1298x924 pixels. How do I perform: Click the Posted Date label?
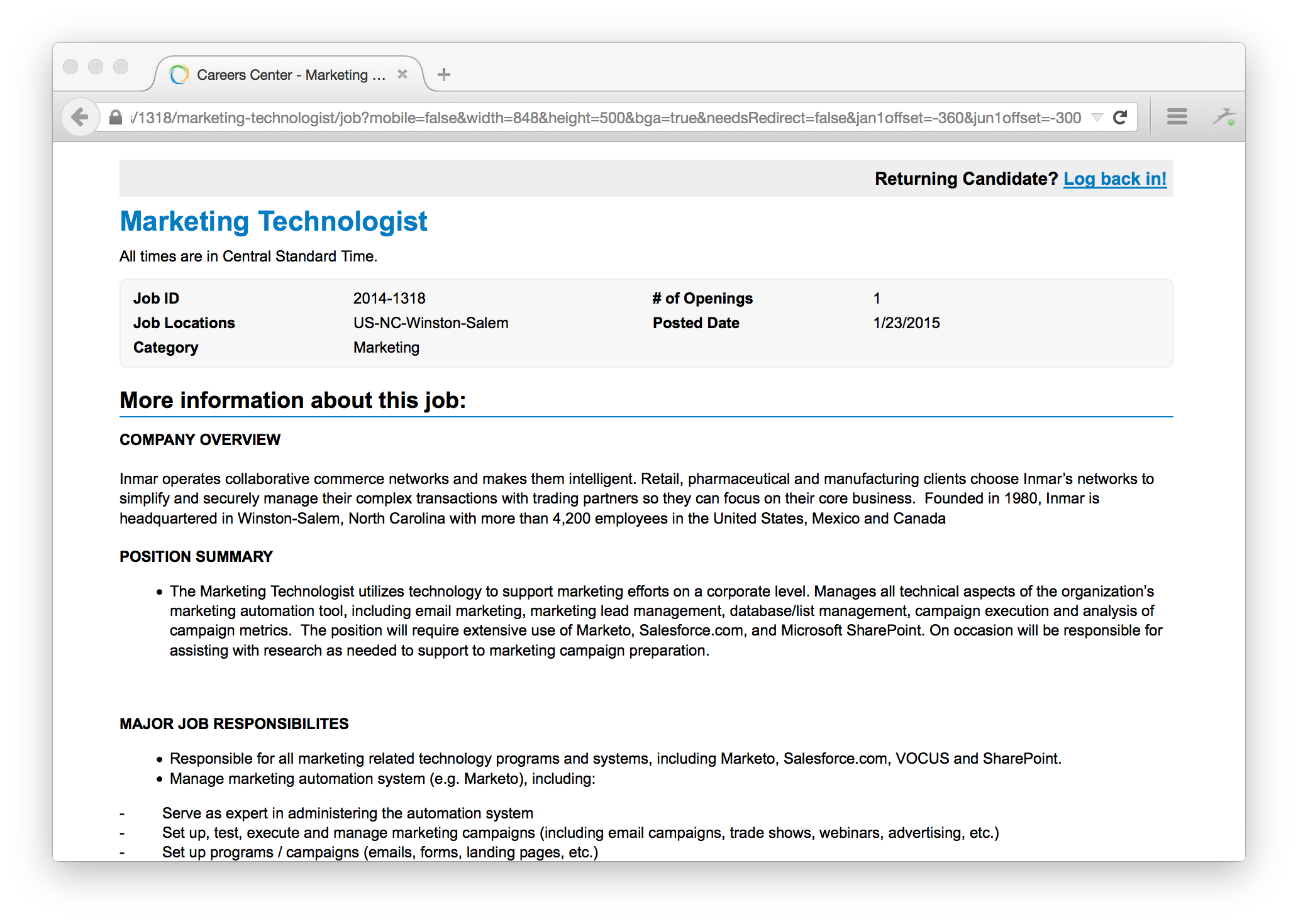(x=696, y=323)
